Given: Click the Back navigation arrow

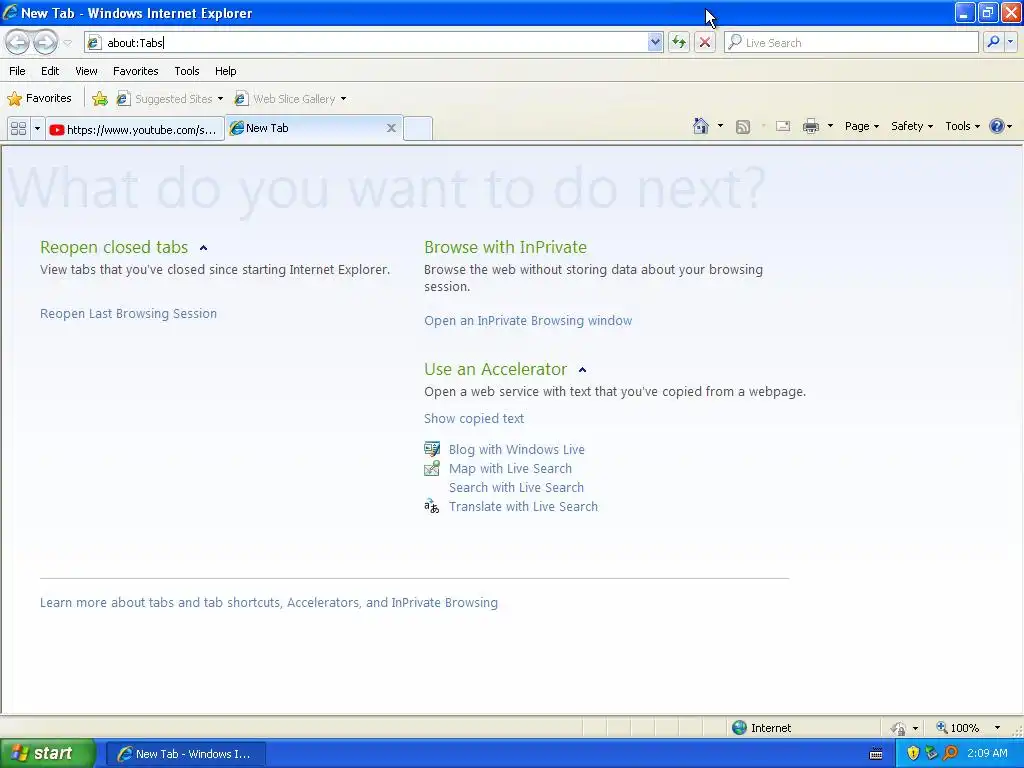Looking at the screenshot, I should point(18,42).
